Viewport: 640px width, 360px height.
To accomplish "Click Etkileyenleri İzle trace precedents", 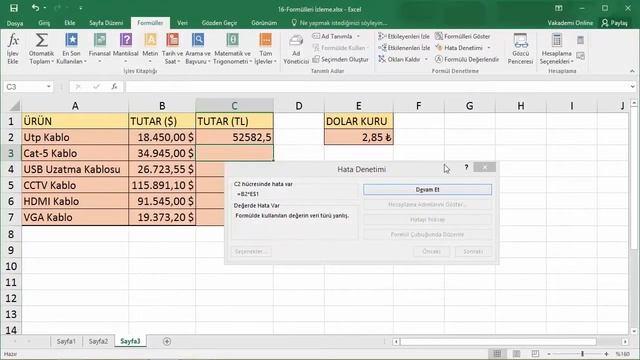I will [404, 36].
